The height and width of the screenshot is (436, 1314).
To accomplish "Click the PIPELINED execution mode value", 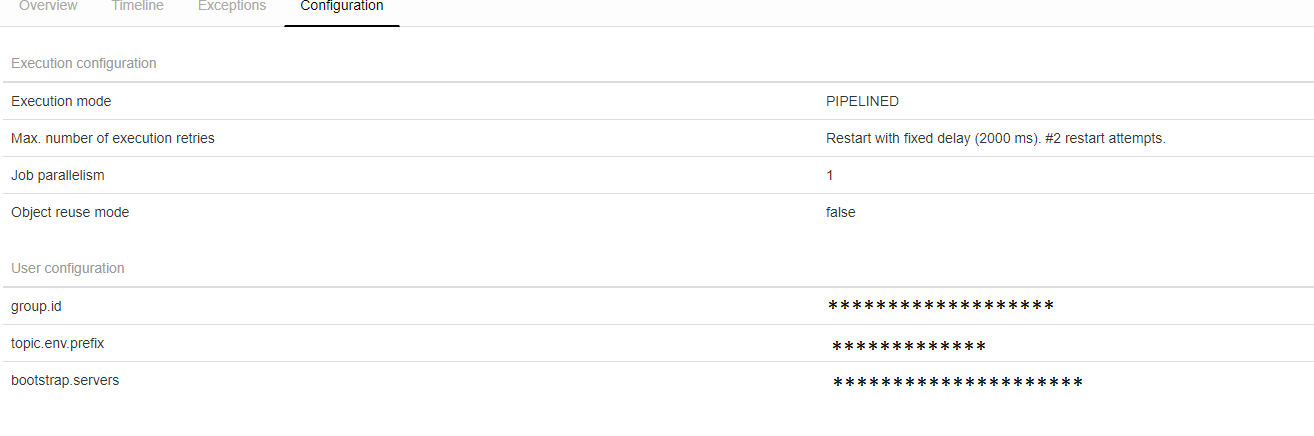I will pos(862,101).
